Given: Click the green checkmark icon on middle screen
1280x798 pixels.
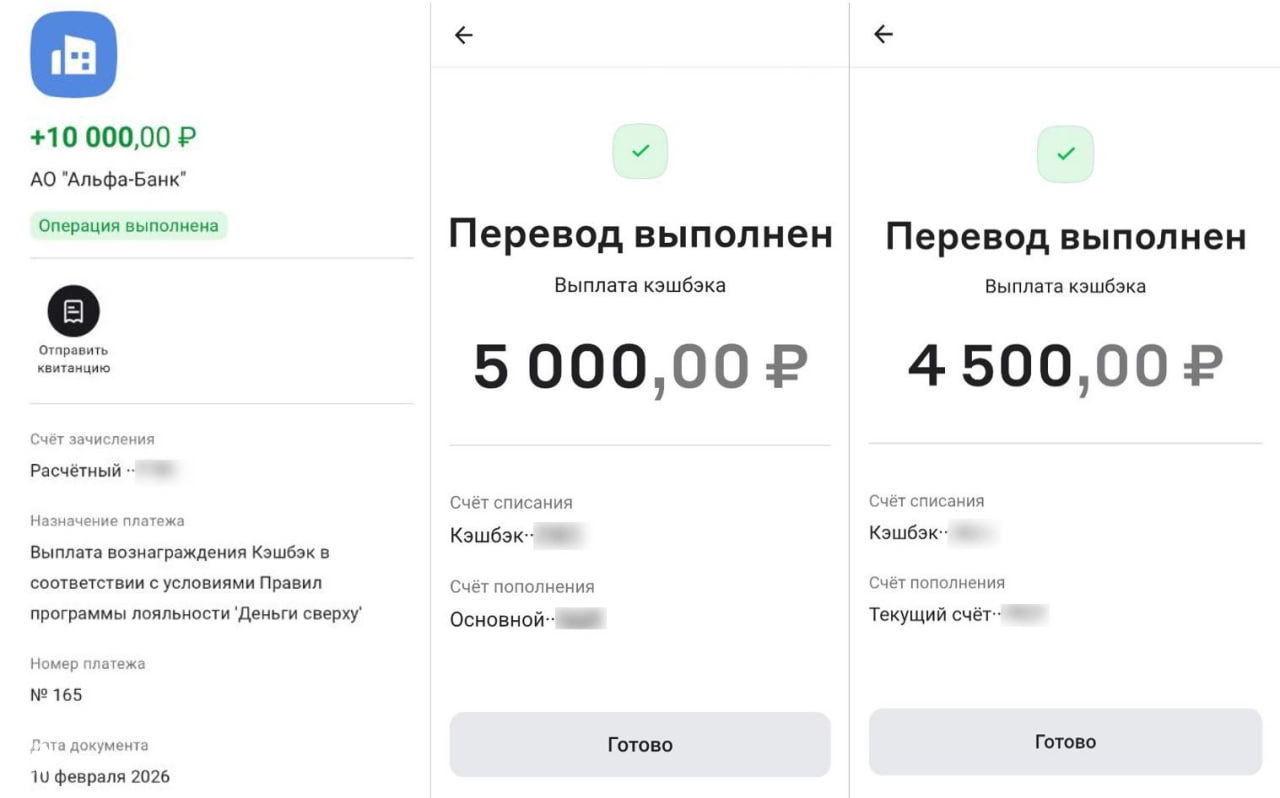Looking at the screenshot, I should [x=639, y=151].
